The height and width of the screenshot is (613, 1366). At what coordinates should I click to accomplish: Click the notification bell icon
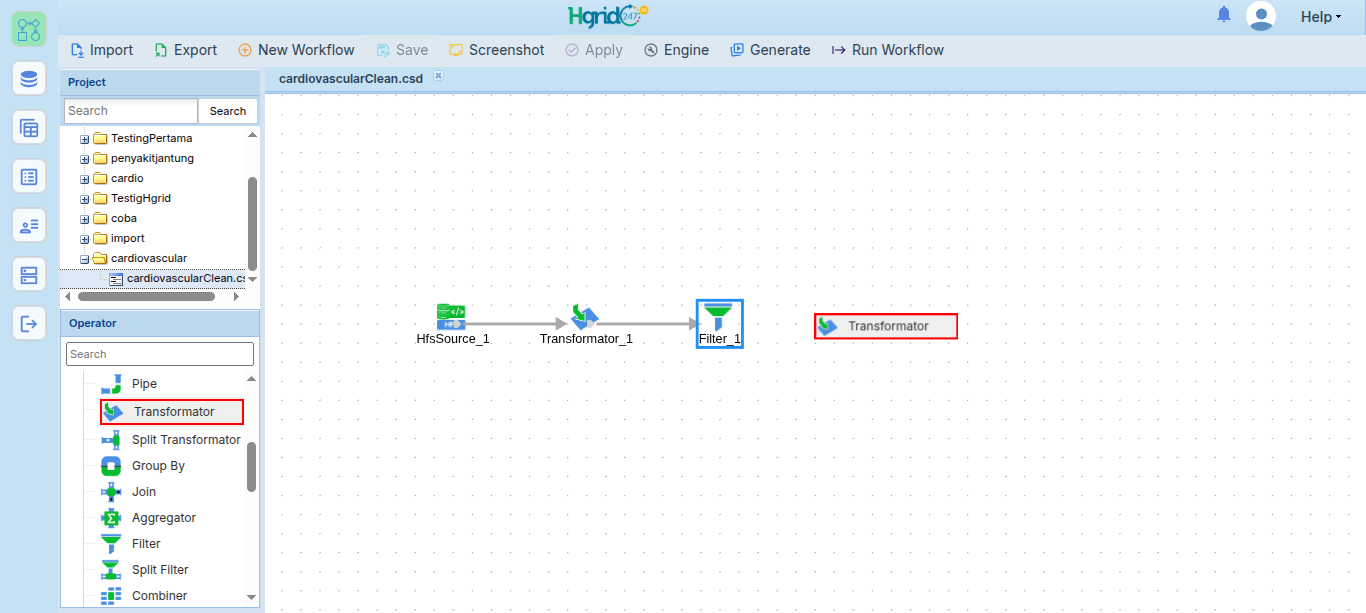click(x=1224, y=15)
